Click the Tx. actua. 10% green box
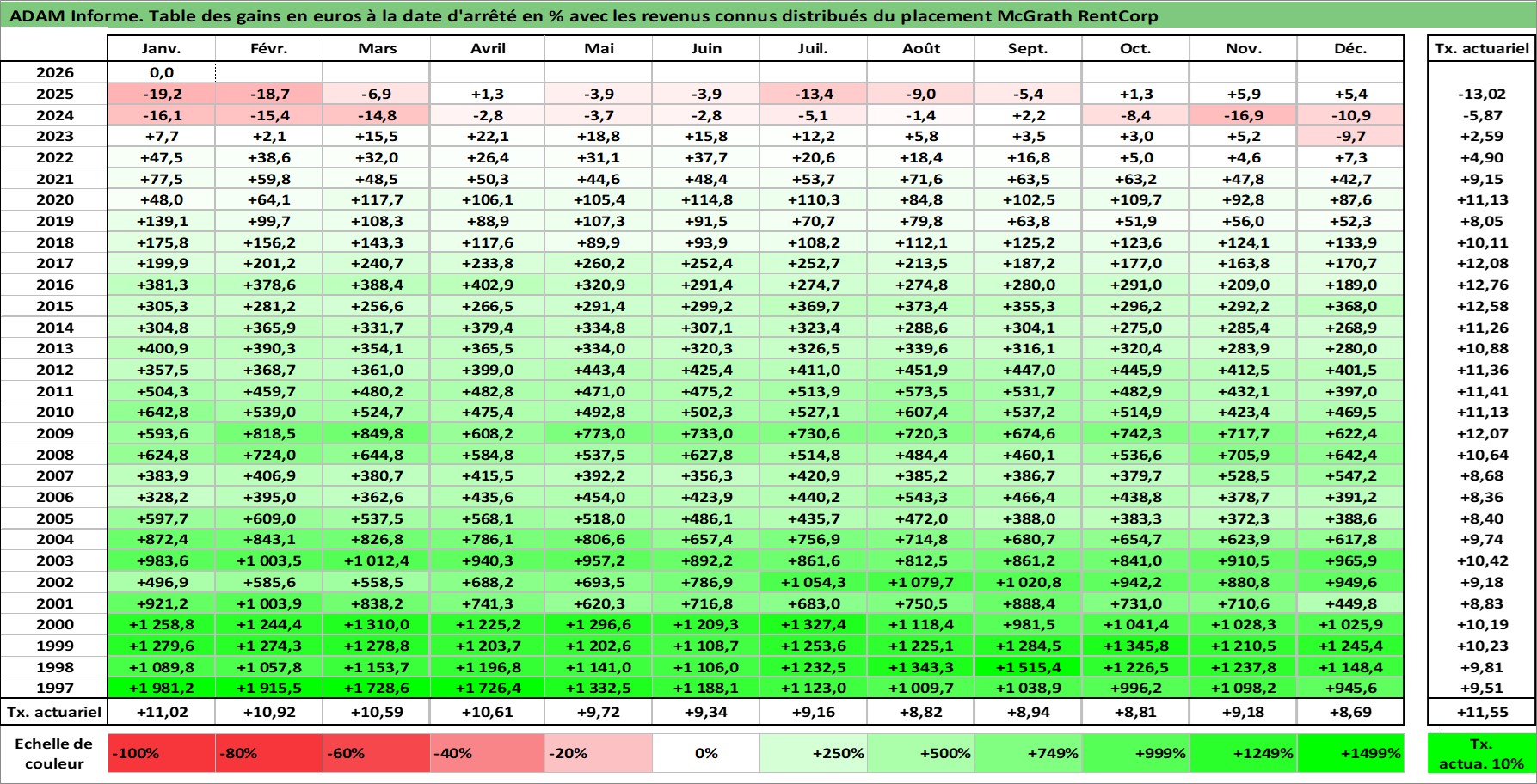1537x784 pixels. pyautogui.click(x=1481, y=753)
